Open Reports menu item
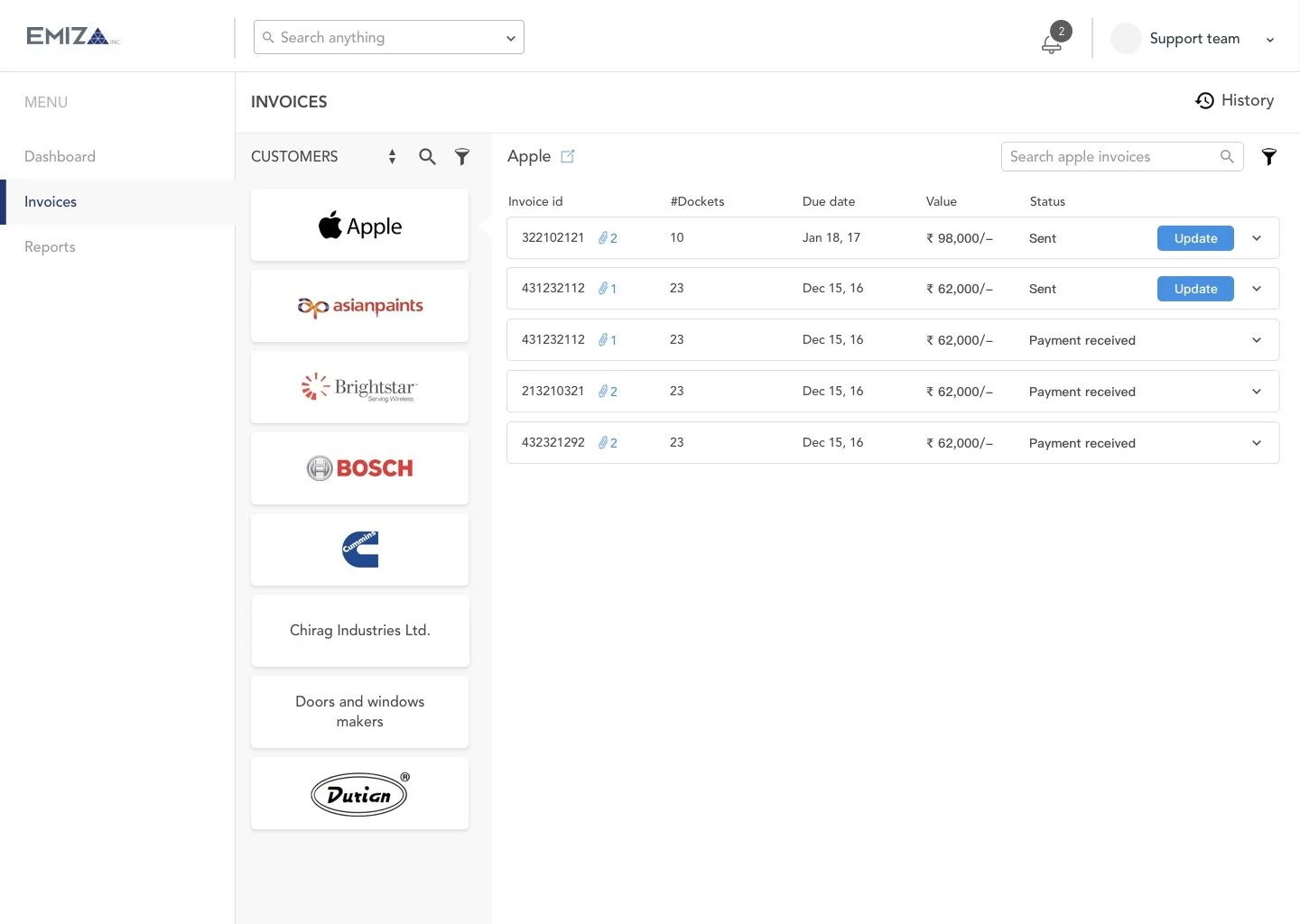Screen dimensions: 1300x924 point(50,247)
